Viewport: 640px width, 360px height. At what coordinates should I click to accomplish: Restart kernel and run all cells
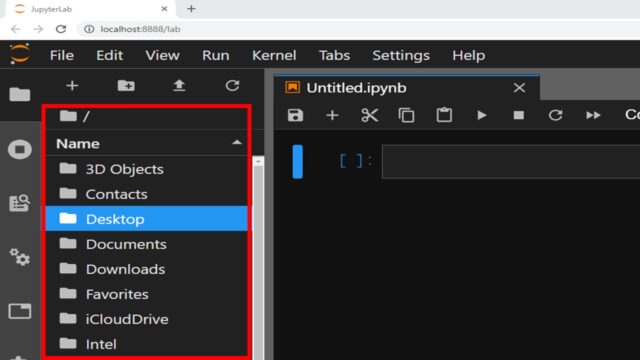[593, 116]
